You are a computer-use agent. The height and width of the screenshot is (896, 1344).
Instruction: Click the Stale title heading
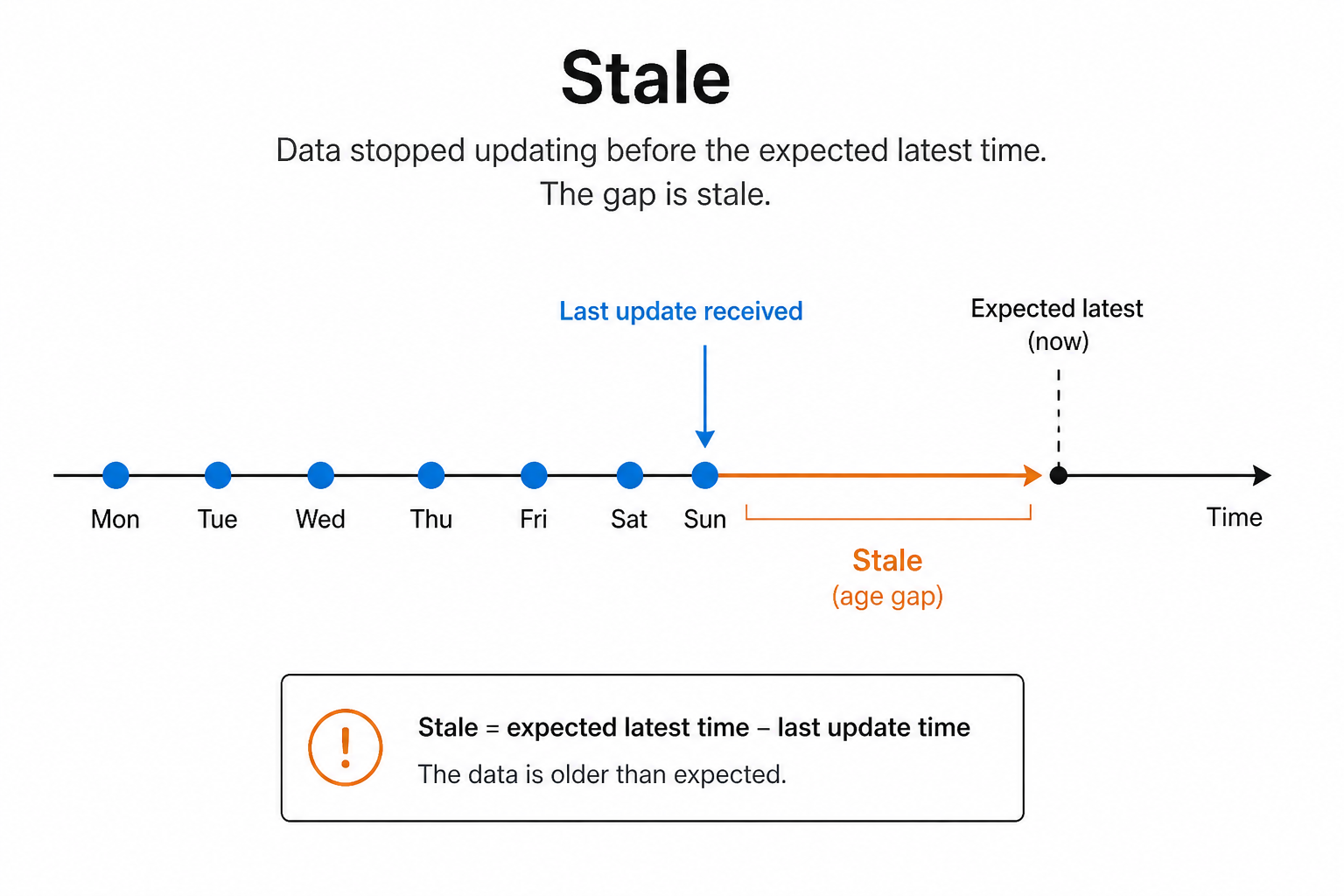click(646, 78)
